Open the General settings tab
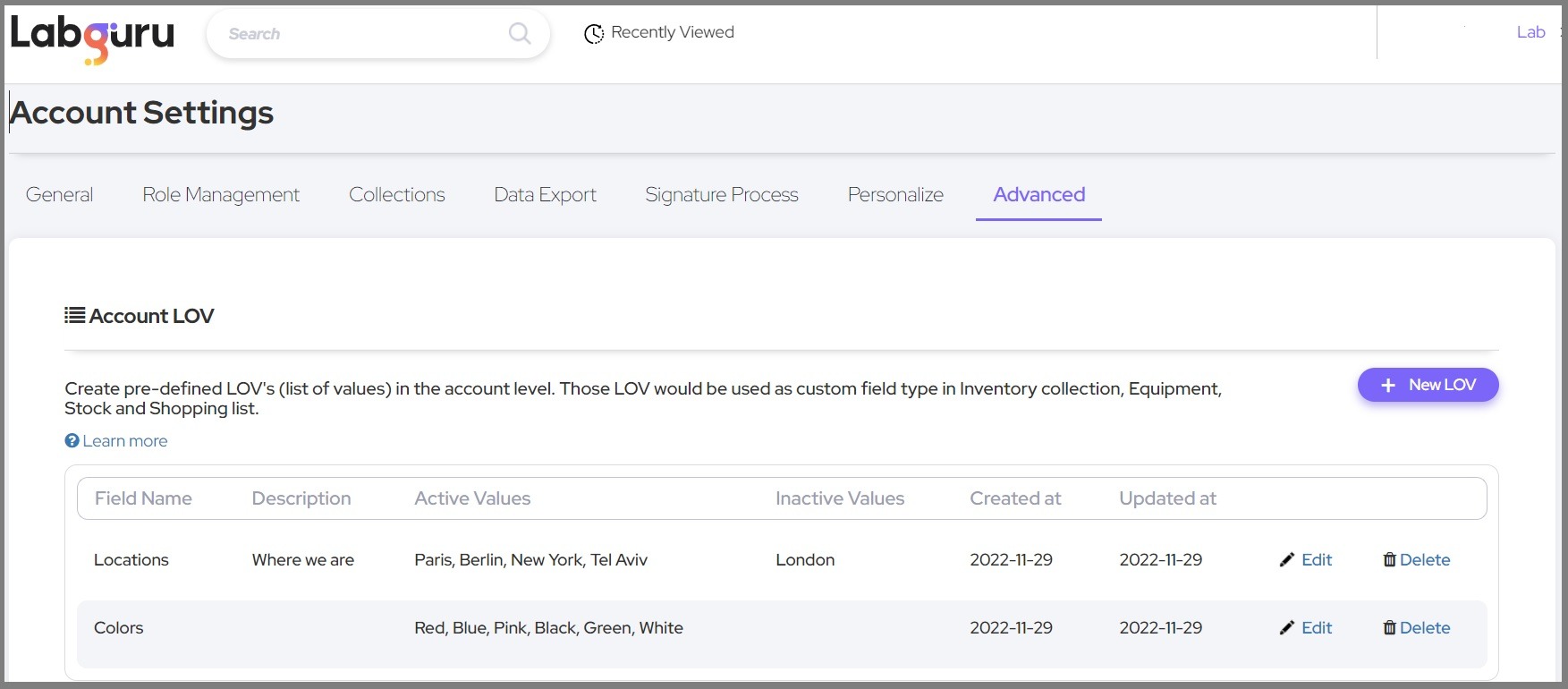The image size is (1568, 689). [x=59, y=195]
